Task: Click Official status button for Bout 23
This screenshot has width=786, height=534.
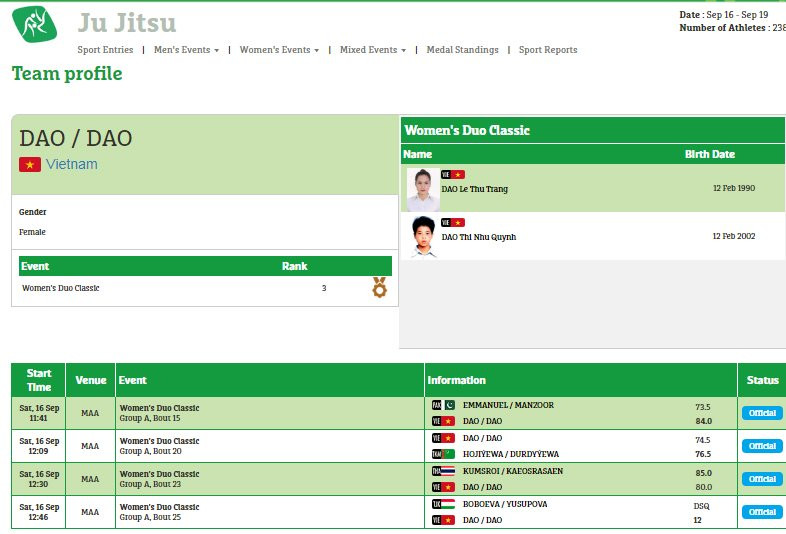Action: pos(762,479)
